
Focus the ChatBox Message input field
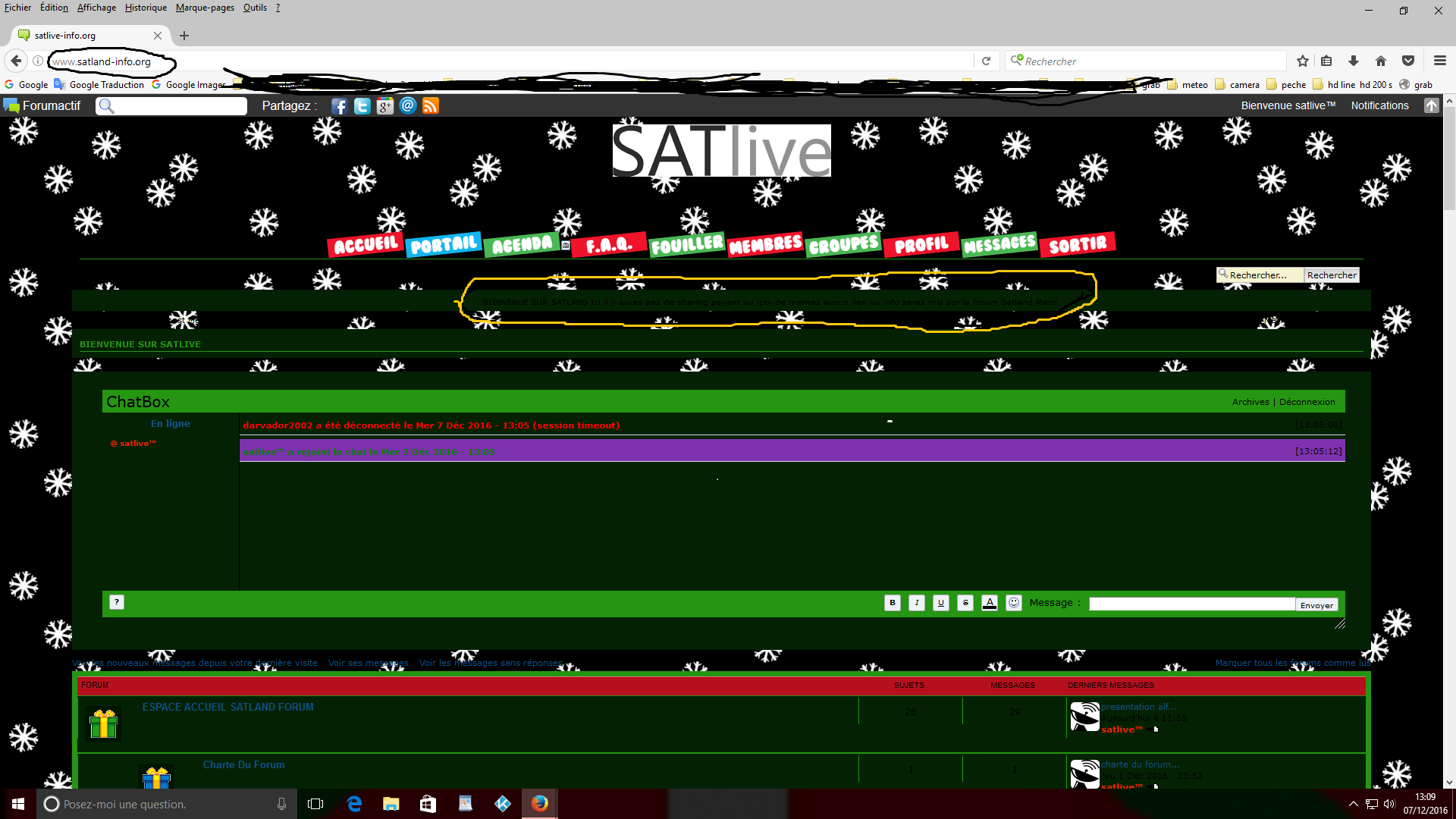[x=1192, y=604]
